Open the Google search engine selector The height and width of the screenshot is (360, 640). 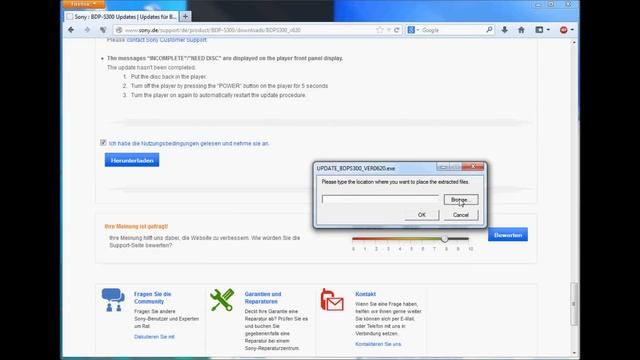413,30
